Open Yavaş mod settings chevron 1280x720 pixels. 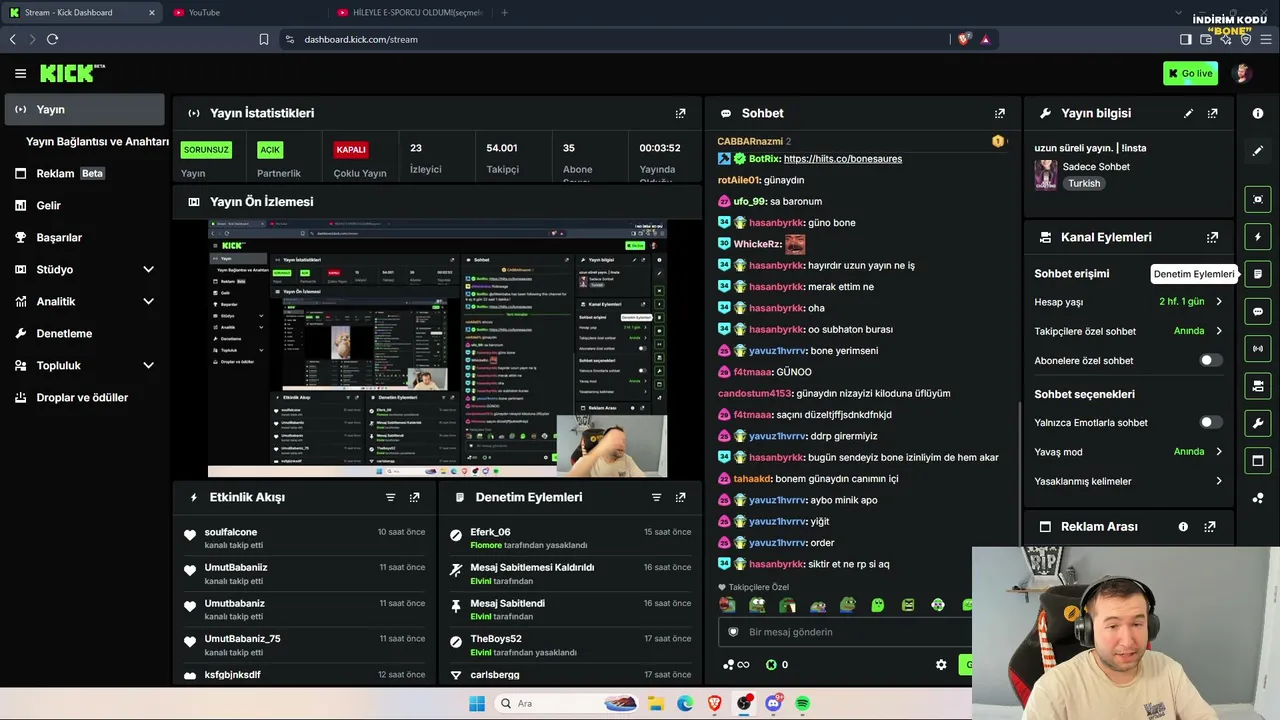point(1219,452)
